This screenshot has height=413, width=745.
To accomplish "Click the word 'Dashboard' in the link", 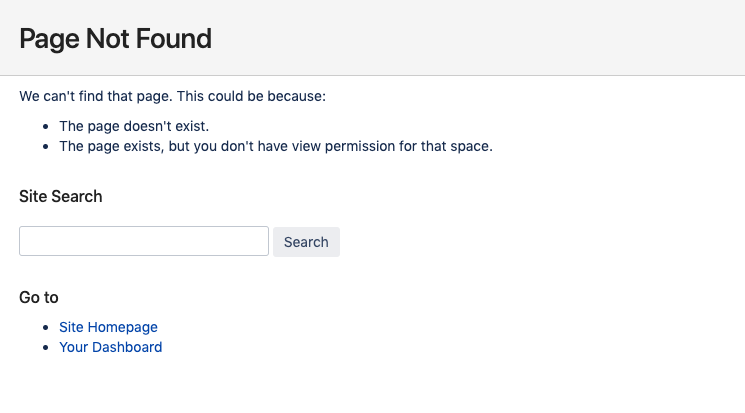I will coord(127,347).
